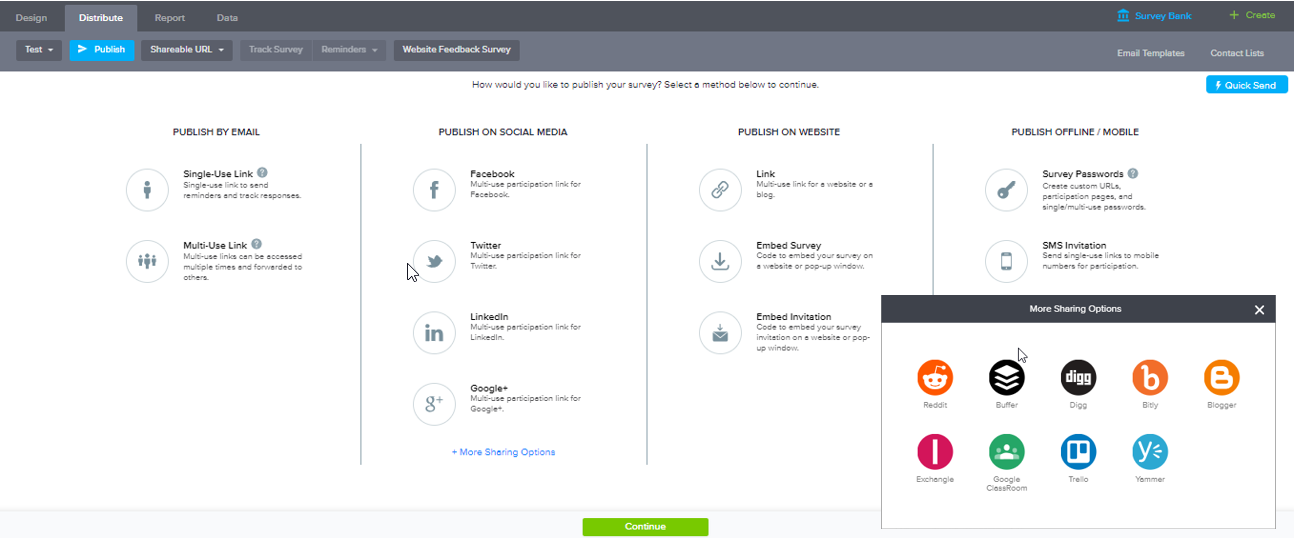Viewport: 1294px width, 538px height.
Task: Share via the Buffer icon
Action: [1007, 378]
